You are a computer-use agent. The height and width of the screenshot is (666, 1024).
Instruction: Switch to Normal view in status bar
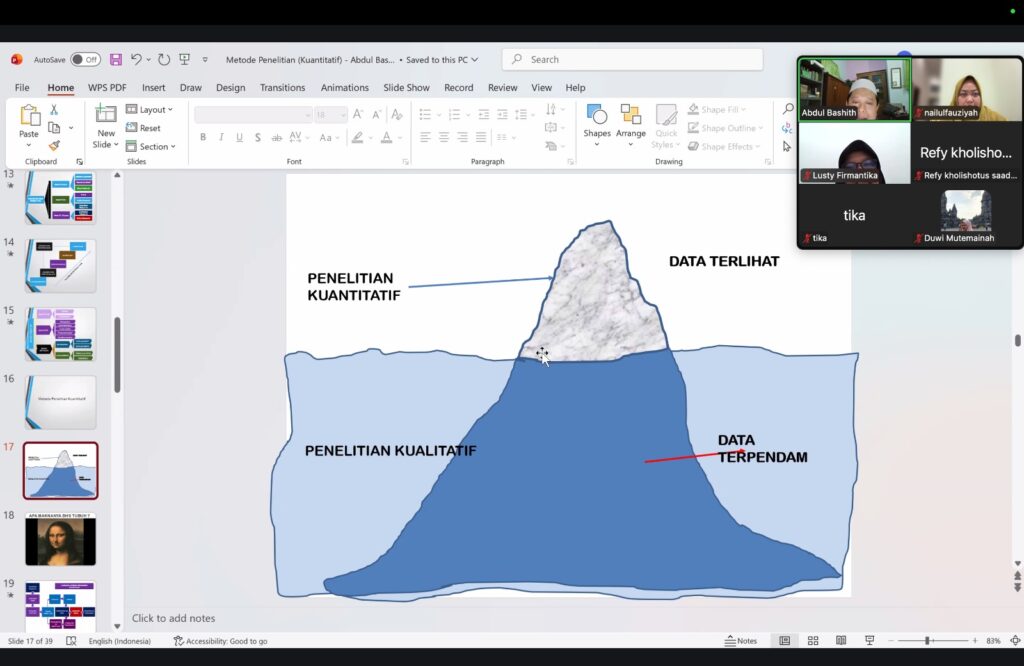click(785, 641)
